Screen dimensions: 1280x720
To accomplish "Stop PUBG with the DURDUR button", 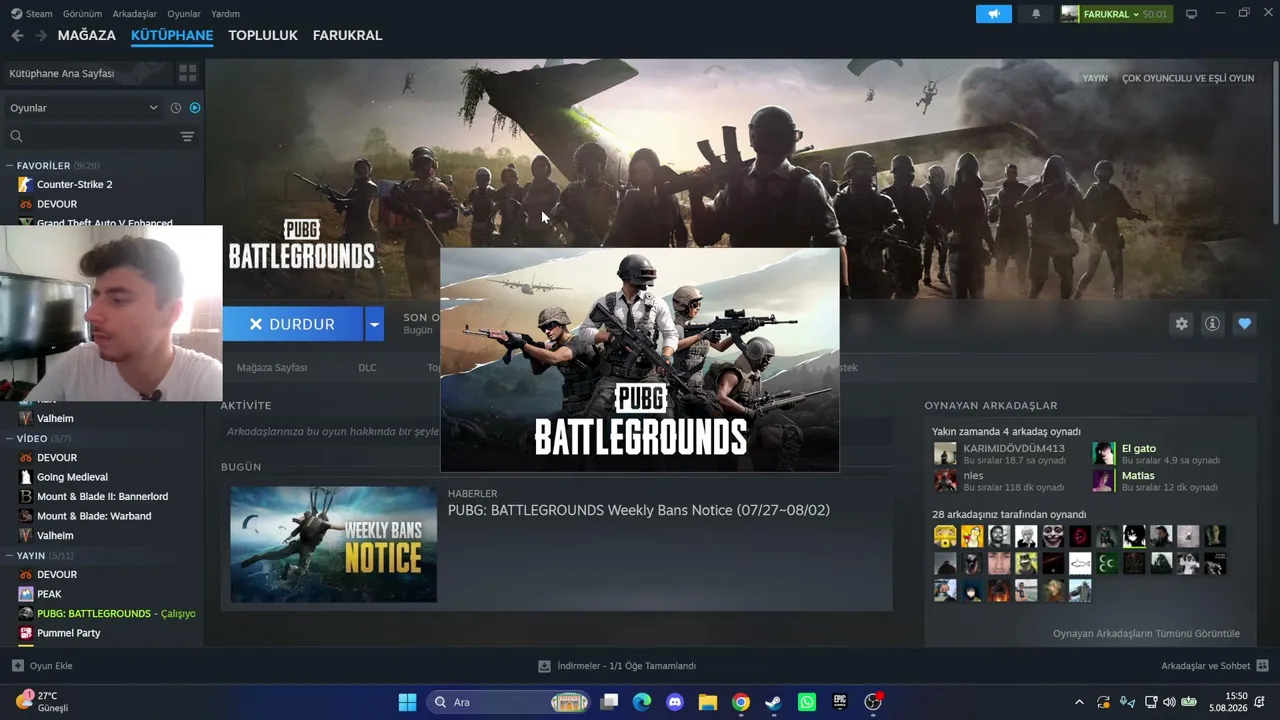I will click(x=293, y=324).
